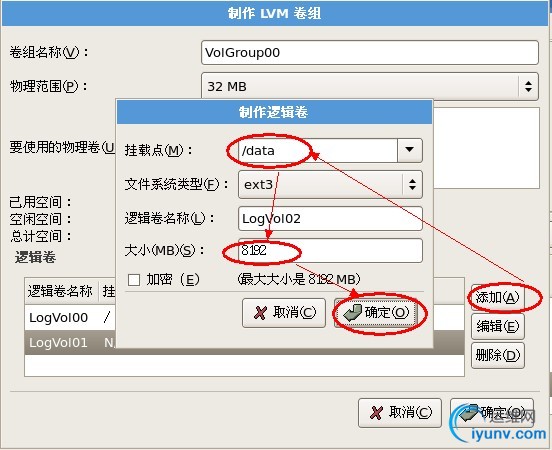Toggle the 加密 (E) encryption checkbox
552x450 pixels.
pyautogui.click(x=134, y=280)
